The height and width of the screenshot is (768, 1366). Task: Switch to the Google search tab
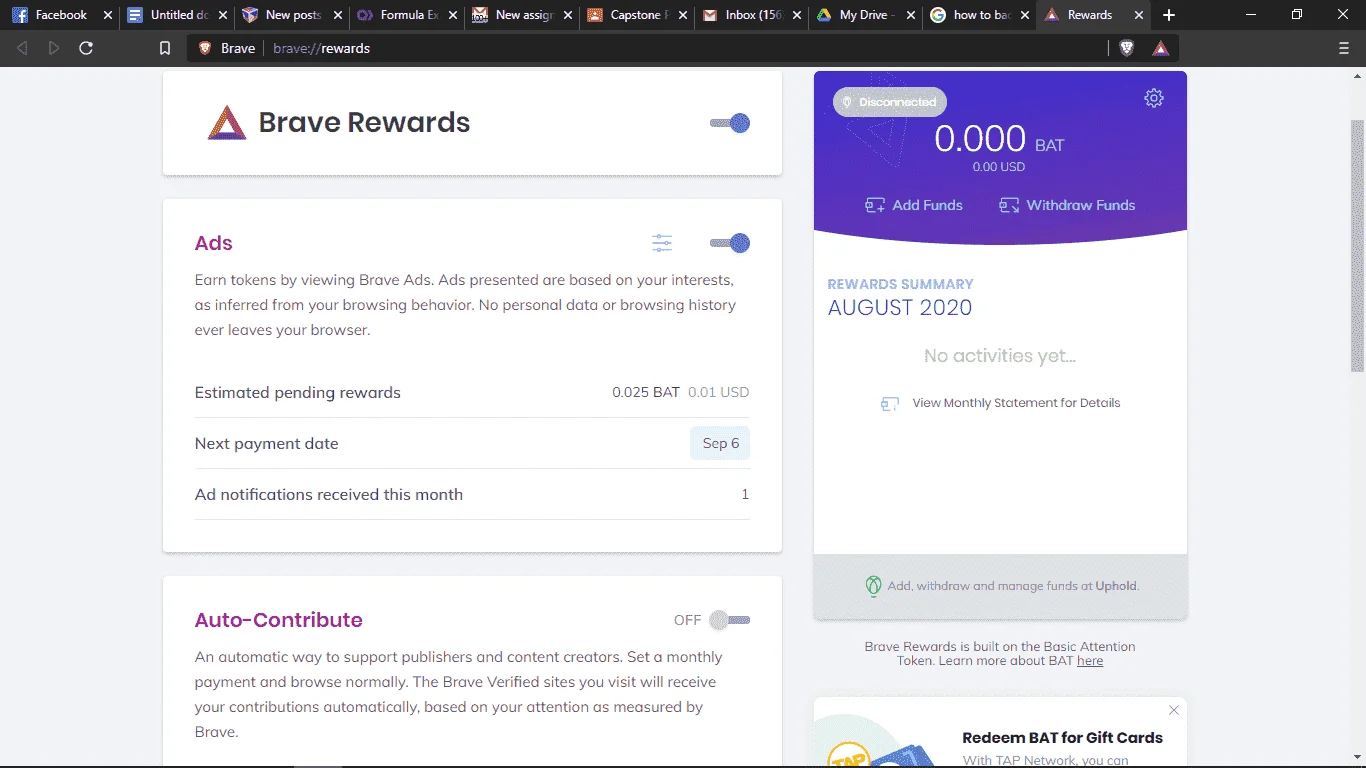point(981,15)
